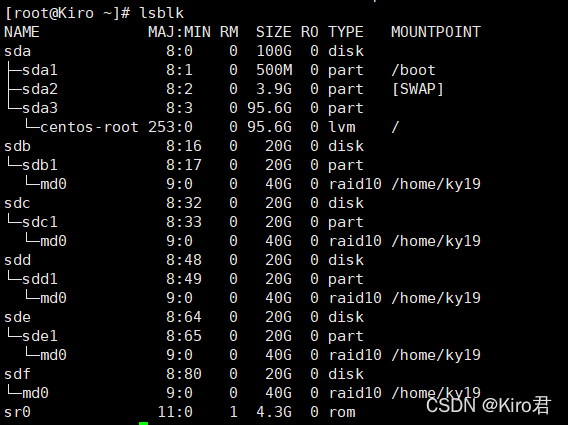Viewport: 568px width, 425px height.
Task: Click /home/ky19 in the sde1 md0 row
Action: tap(436, 355)
